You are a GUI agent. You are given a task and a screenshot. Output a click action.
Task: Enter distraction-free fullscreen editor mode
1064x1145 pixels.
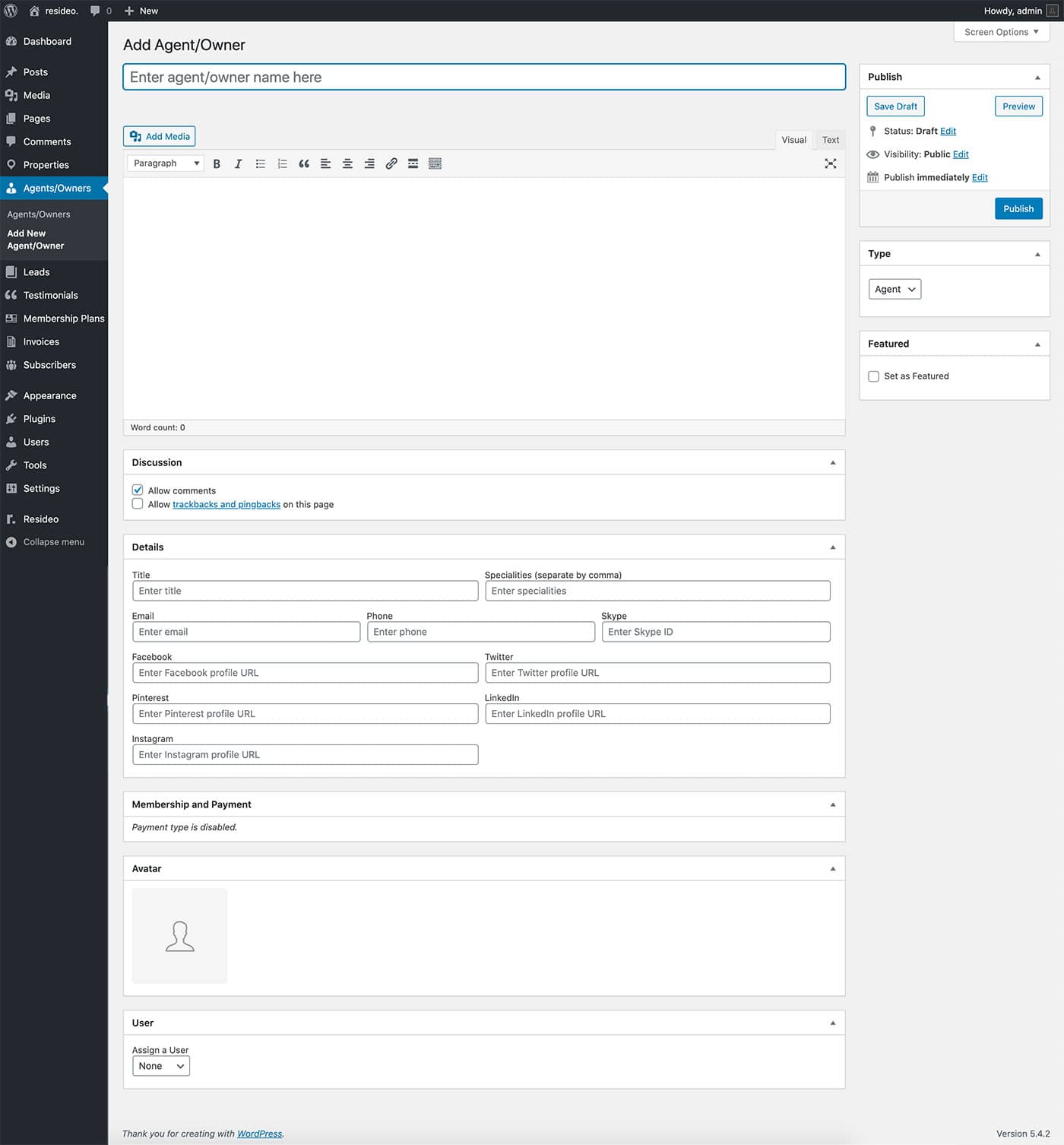click(830, 163)
